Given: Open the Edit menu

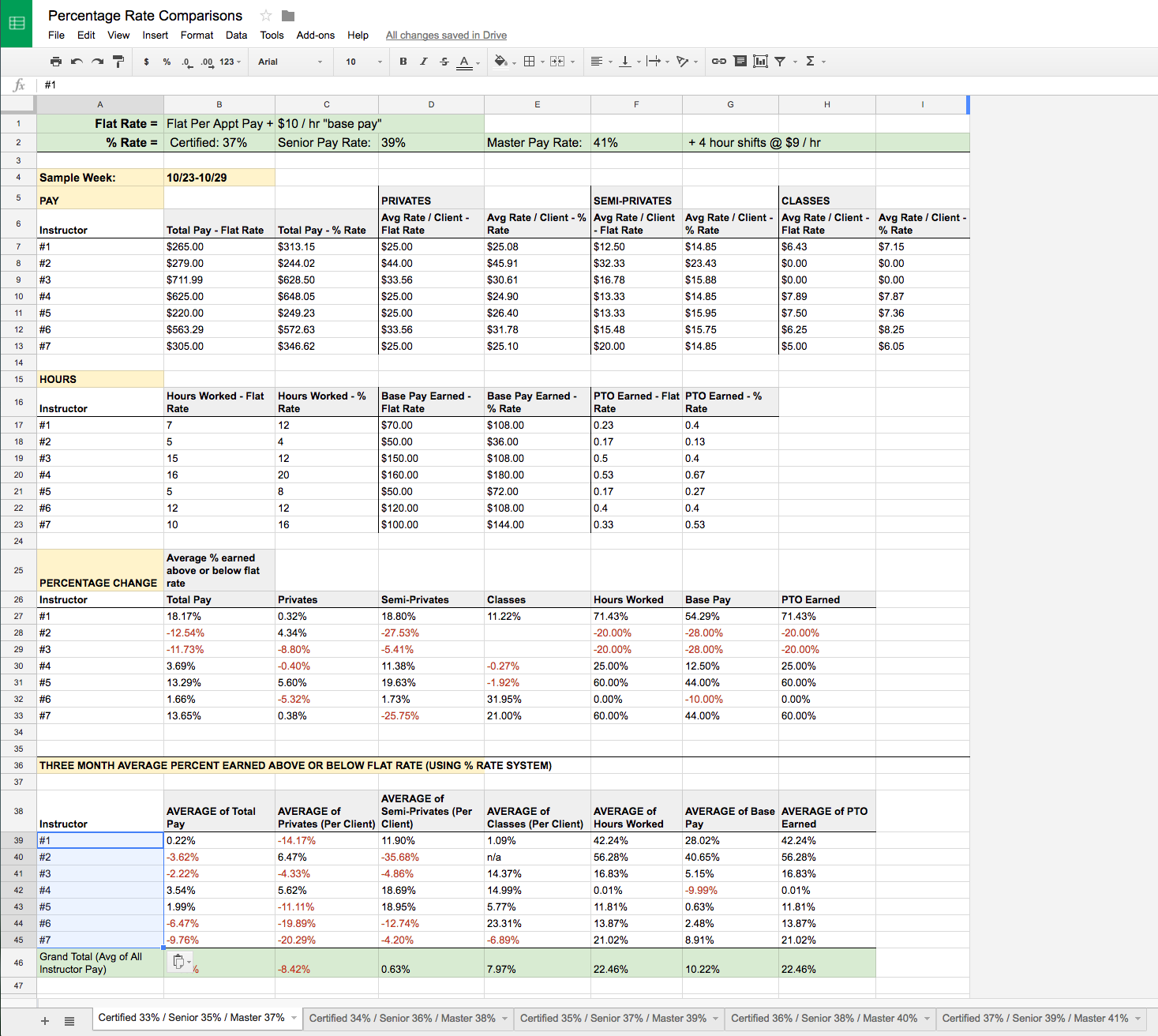Looking at the screenshot, I should [86, 36].
